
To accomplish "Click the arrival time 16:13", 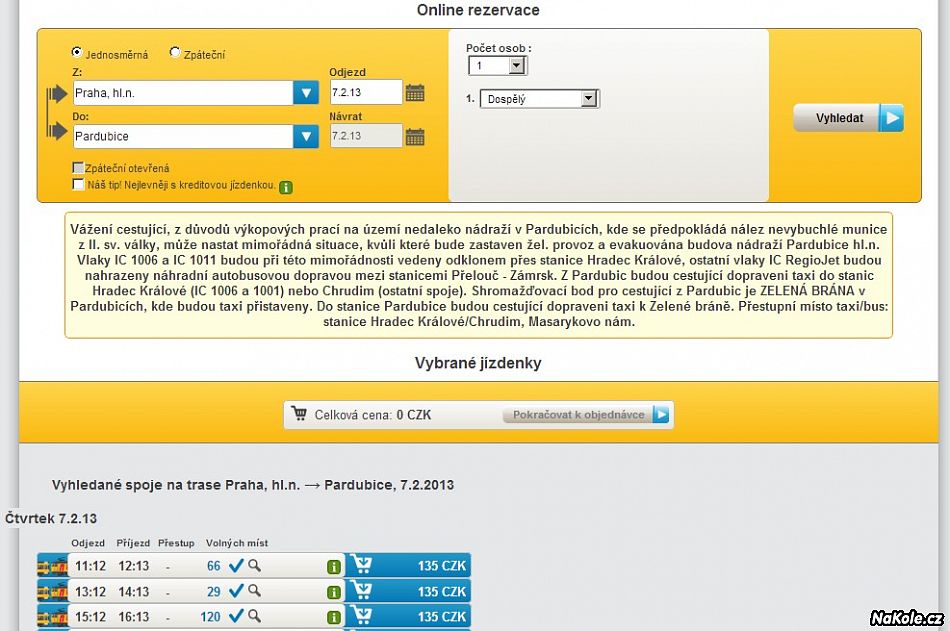I will coord(133,617).
